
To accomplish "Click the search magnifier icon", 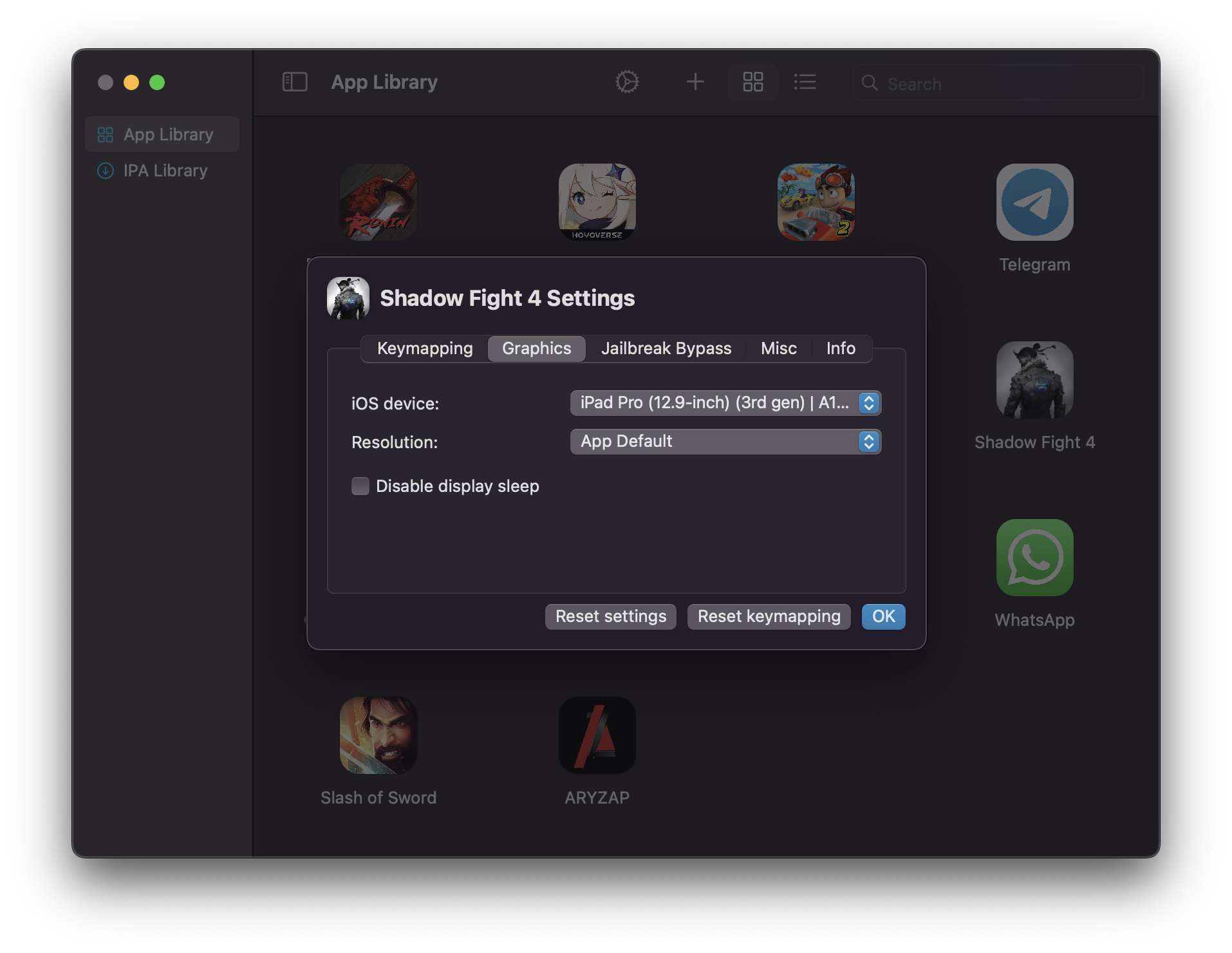I will pos(870,83).
